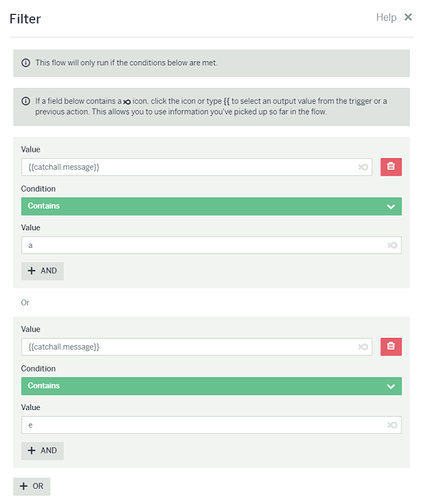Open the Help link
This screenshot has width=421, height=500.
(x=386, y=17)
